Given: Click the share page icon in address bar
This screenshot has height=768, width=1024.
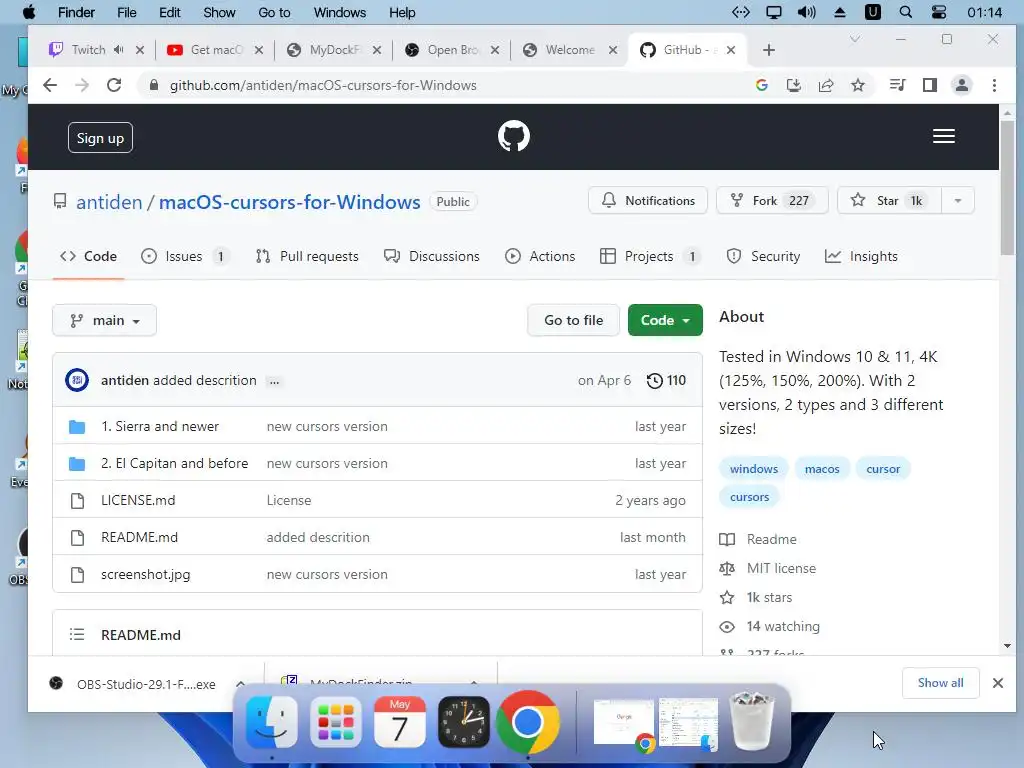Looking at the screenshot, I should click(x=825, y=86).
